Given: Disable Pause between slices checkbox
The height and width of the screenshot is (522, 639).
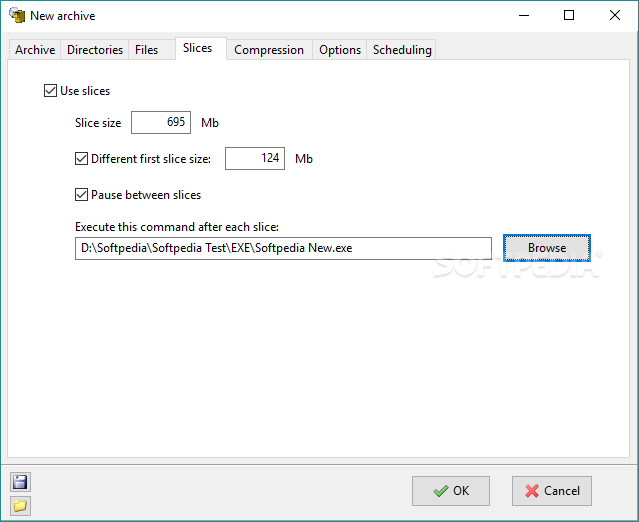Looking at the screenshot, I should pos(82,195).
